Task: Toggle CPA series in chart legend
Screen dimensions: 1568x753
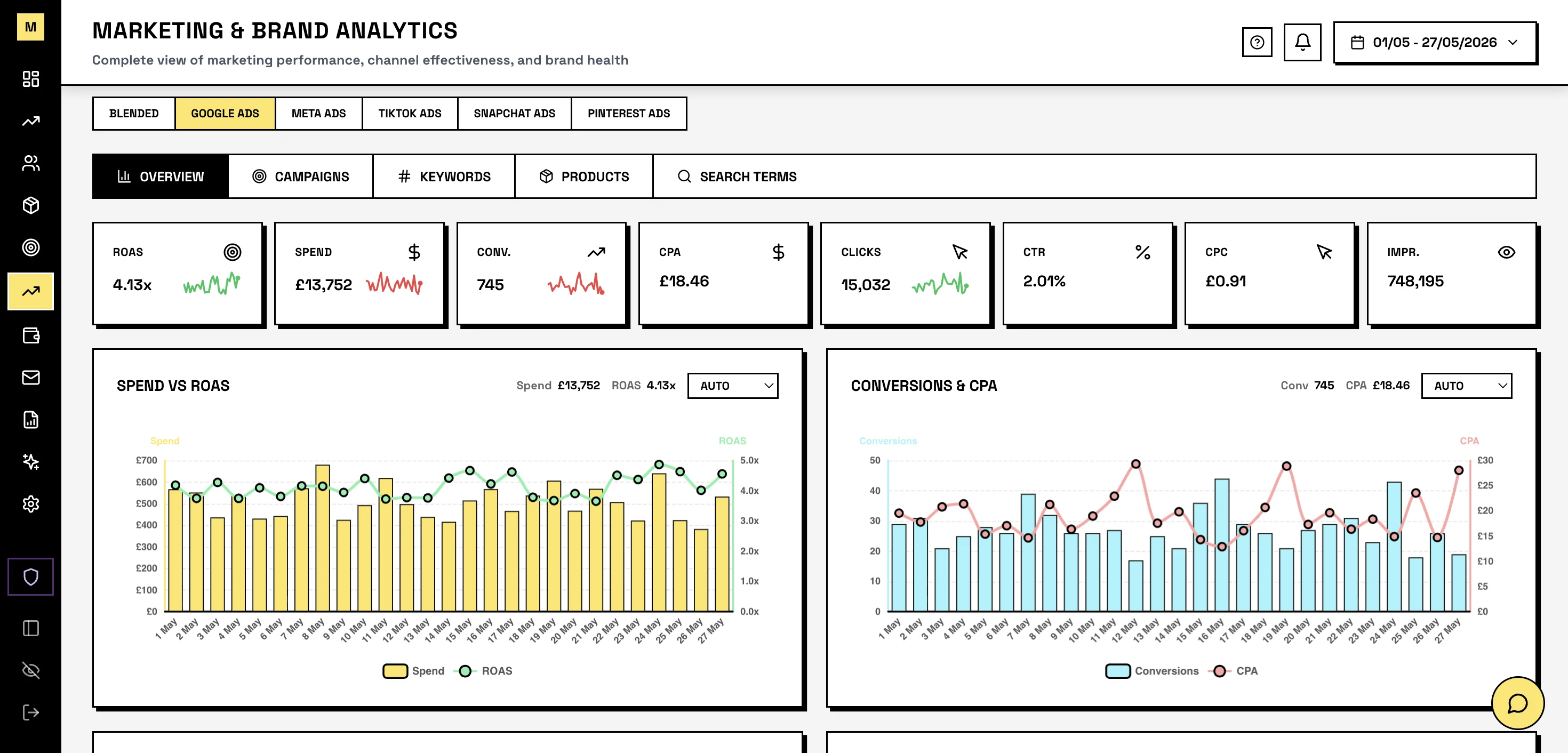Action: 1233,671
